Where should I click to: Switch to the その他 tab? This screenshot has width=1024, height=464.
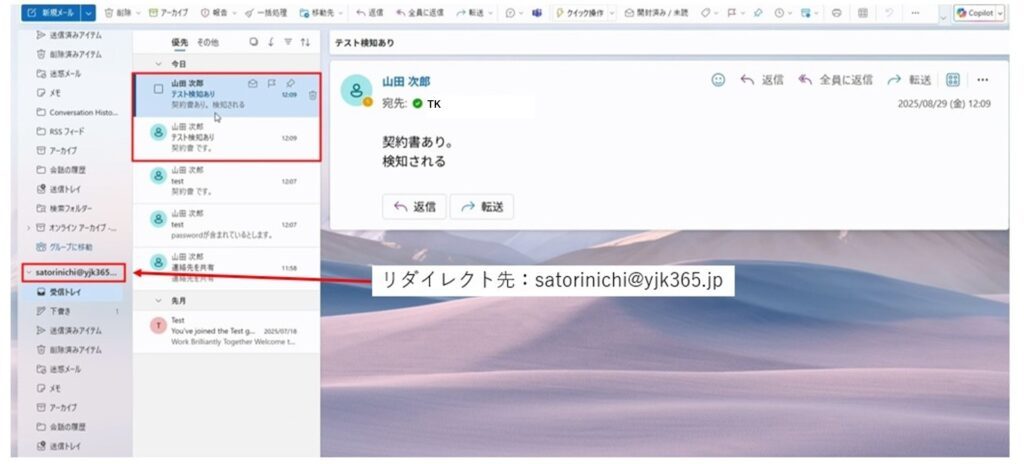[x=207, y=43]
